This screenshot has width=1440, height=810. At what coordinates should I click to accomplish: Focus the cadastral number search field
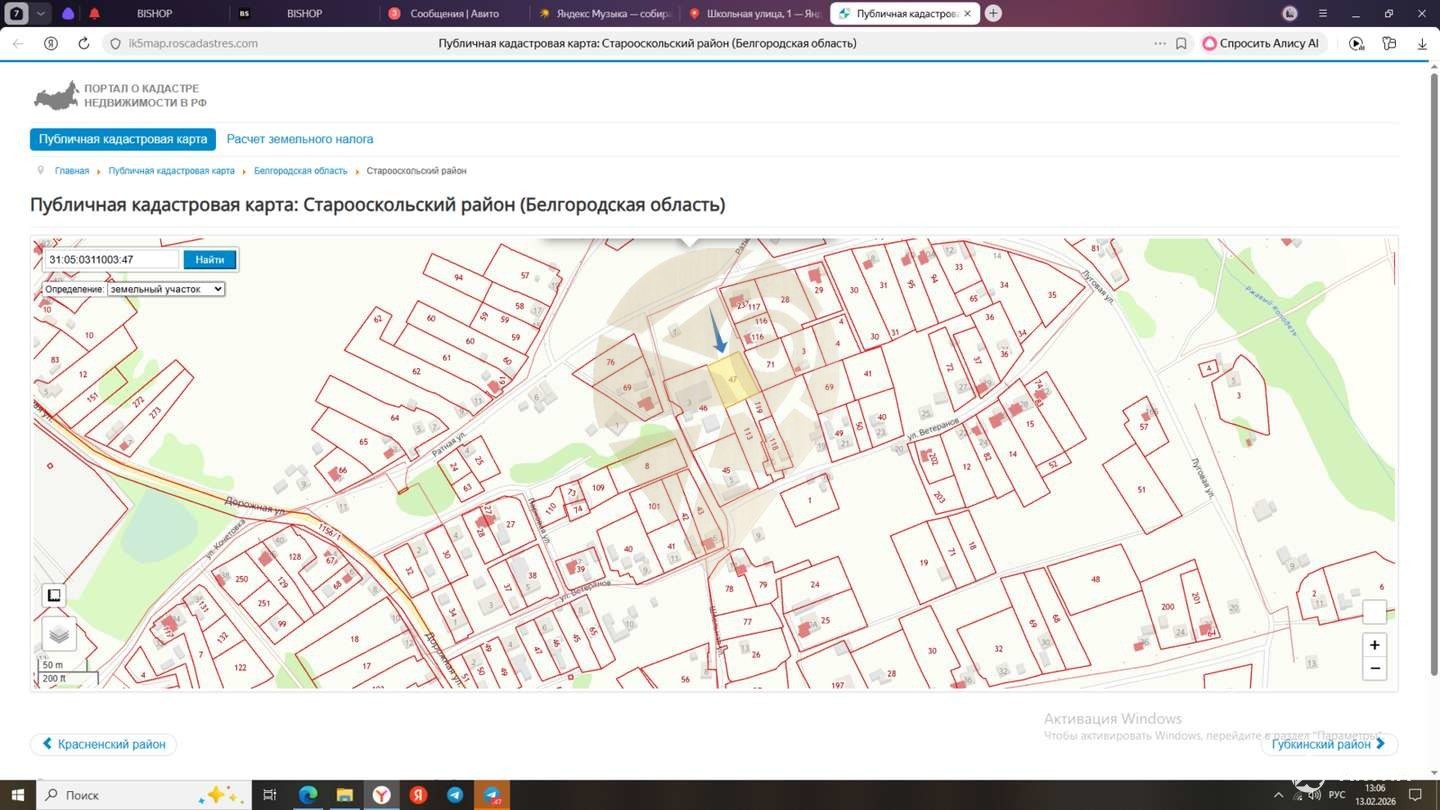click(x=112, y=260)
